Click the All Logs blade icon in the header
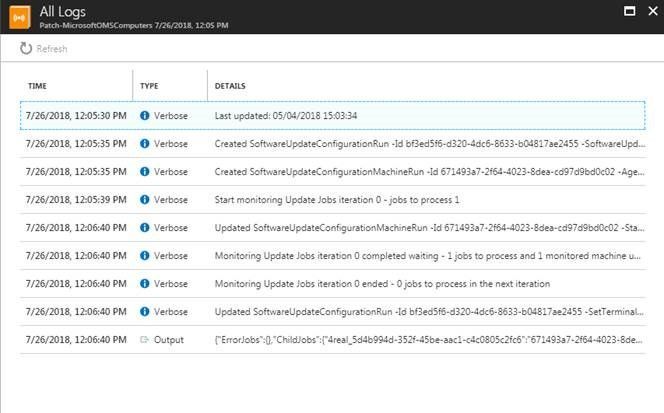Screen dimensions: 664x413 pyautogui.click(x=16, y=16)
